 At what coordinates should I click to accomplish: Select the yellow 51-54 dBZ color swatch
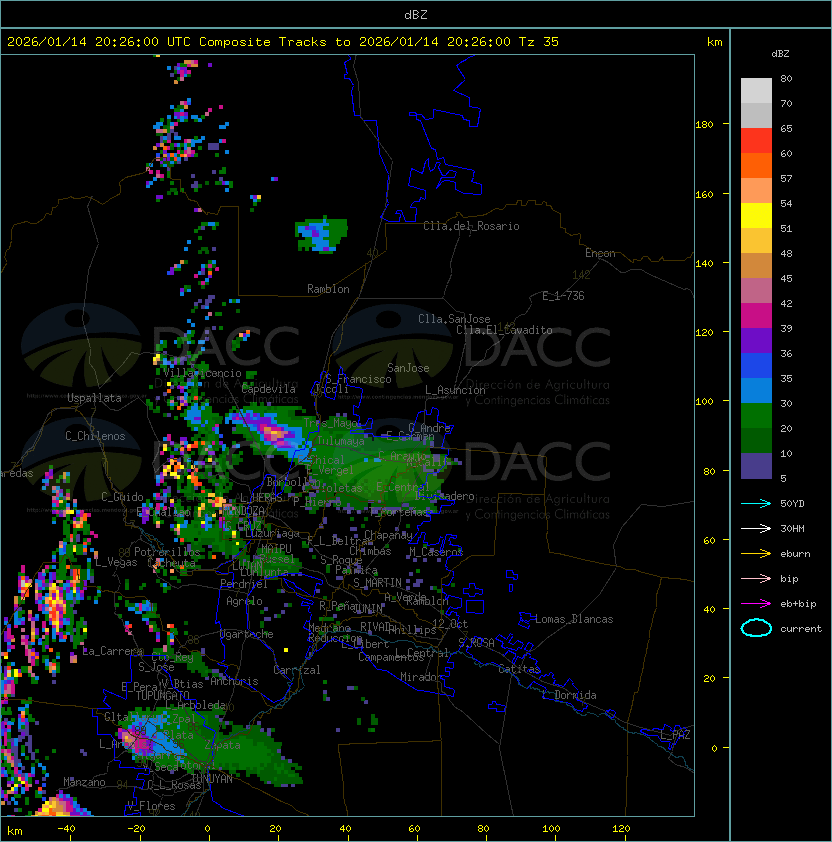[756, 215]
